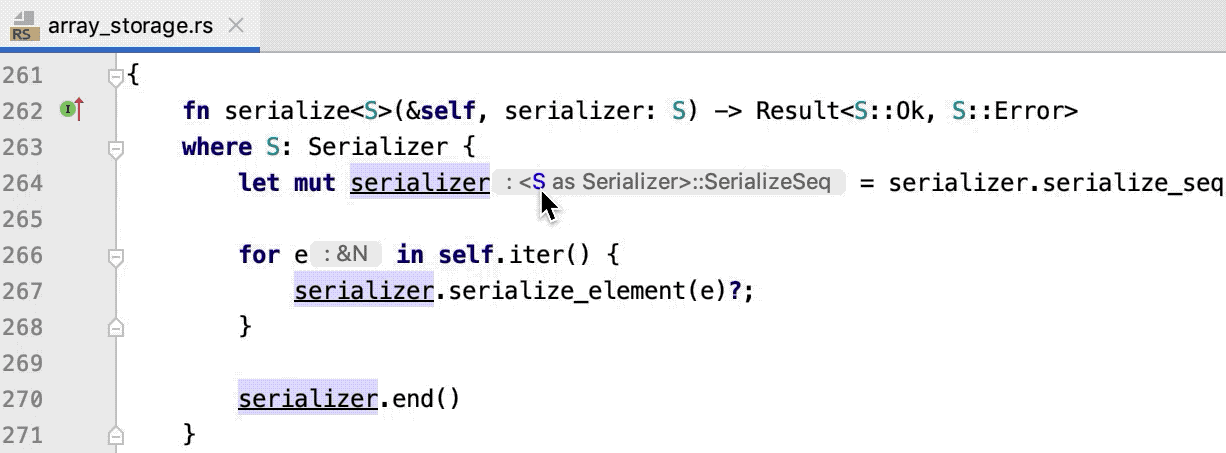
Task: Close the array_storage.rs tab
Action: pos(236,26)
